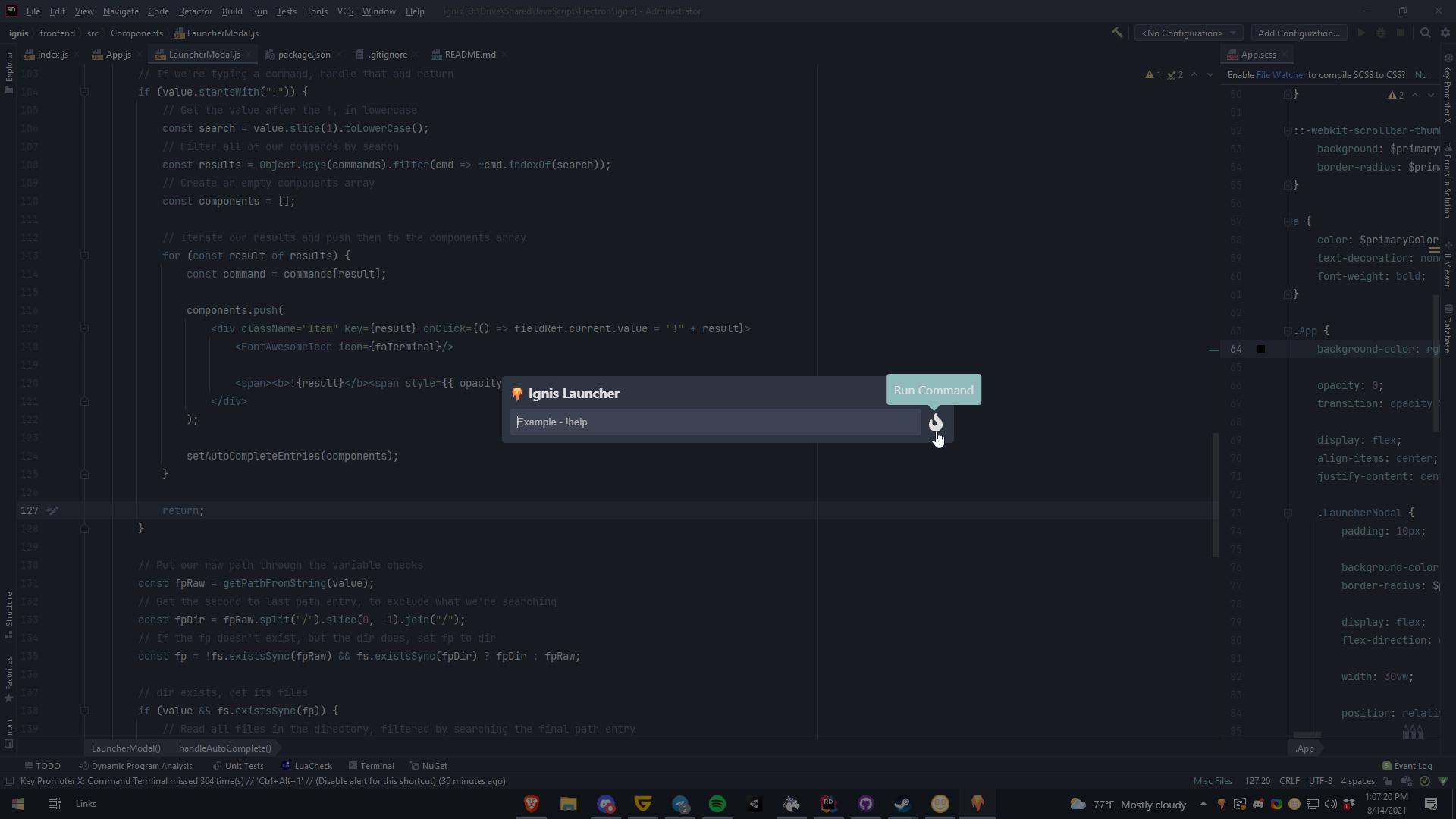The height and width of the screenshot is (819, 1456).
Task: Switch to the index.js tab
Action: (x=47, y=55)
